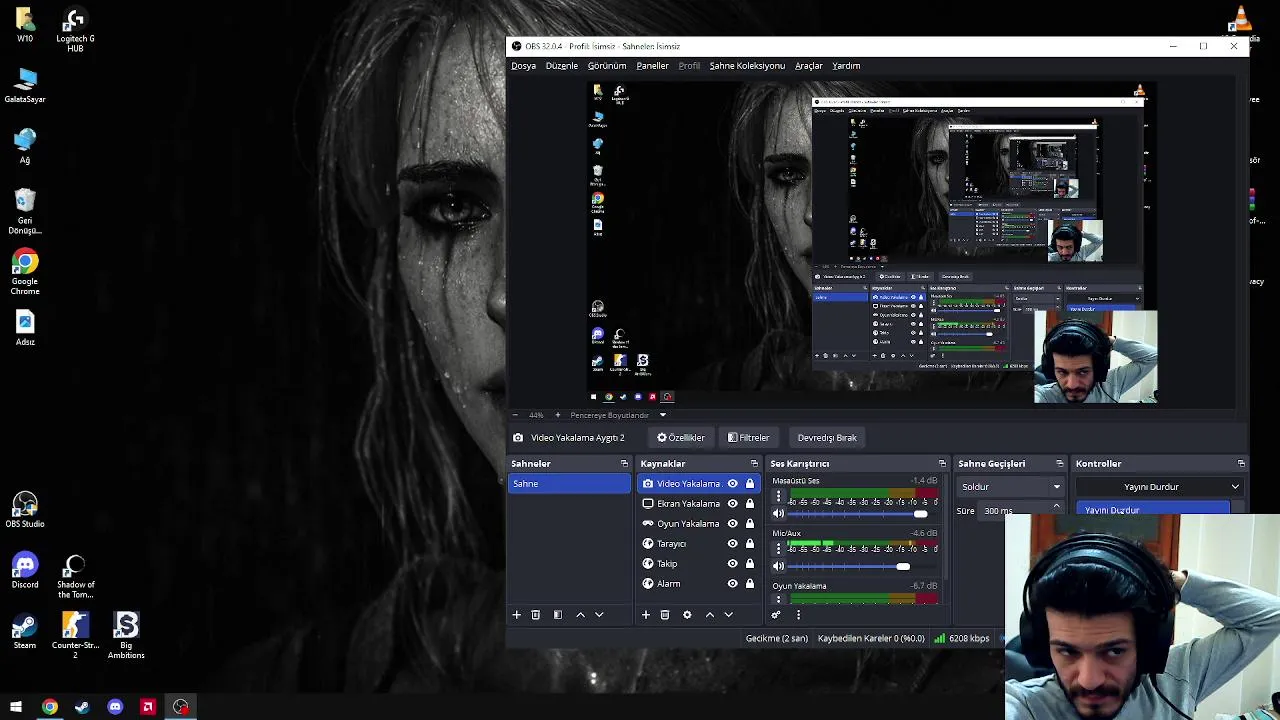Expand the Yayını Durdur dropdown chevron
Screen dimensions: 1280x720
point(1235,487)
